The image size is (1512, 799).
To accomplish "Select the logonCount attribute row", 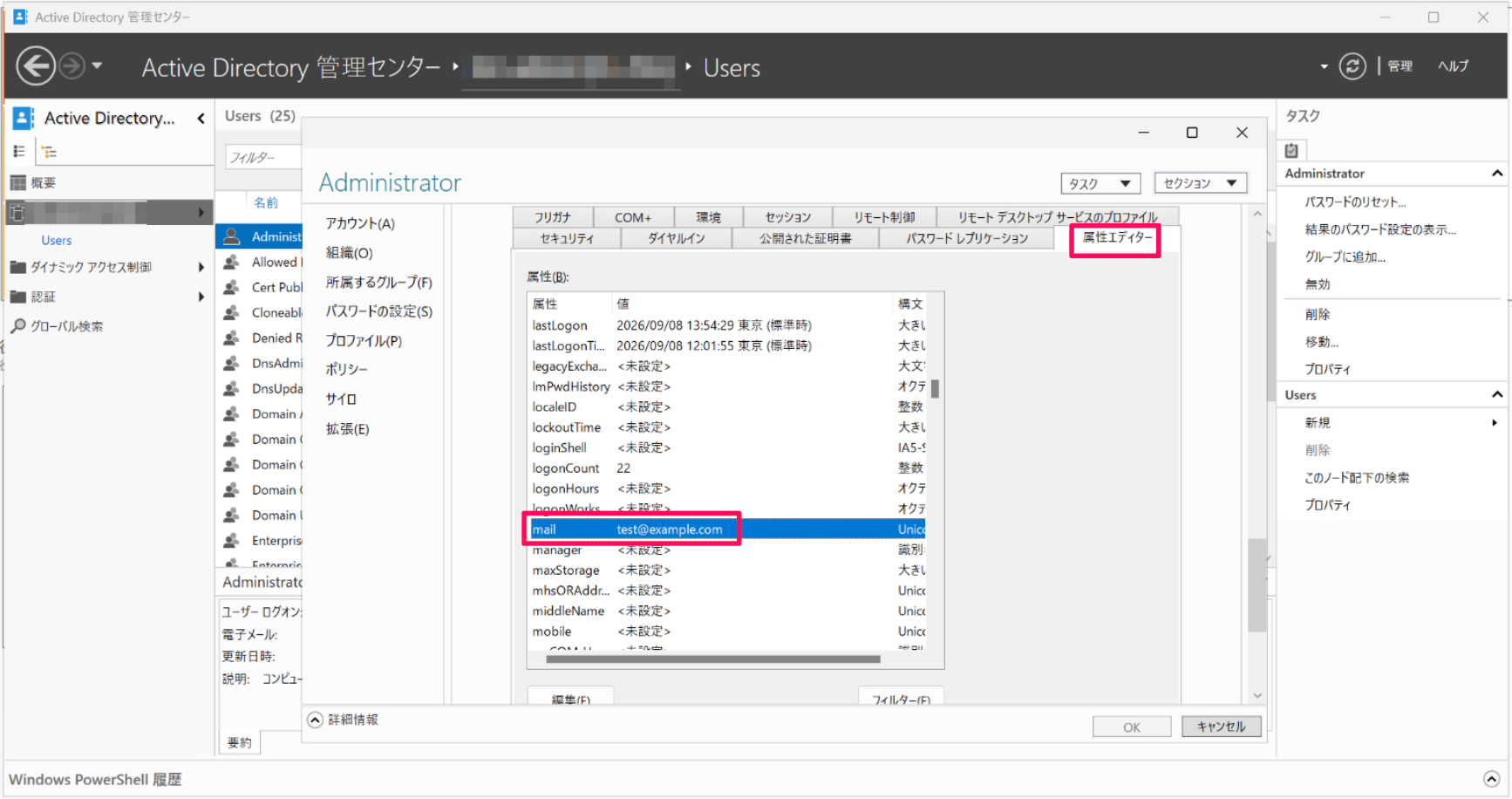I will coord(727,468).
